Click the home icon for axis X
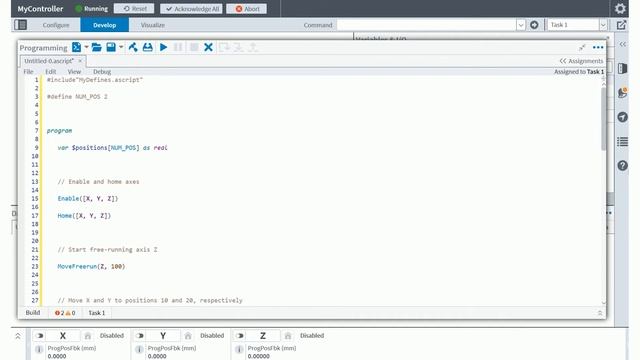The height and width of the screenshot is (360, 640). point(88,336)
